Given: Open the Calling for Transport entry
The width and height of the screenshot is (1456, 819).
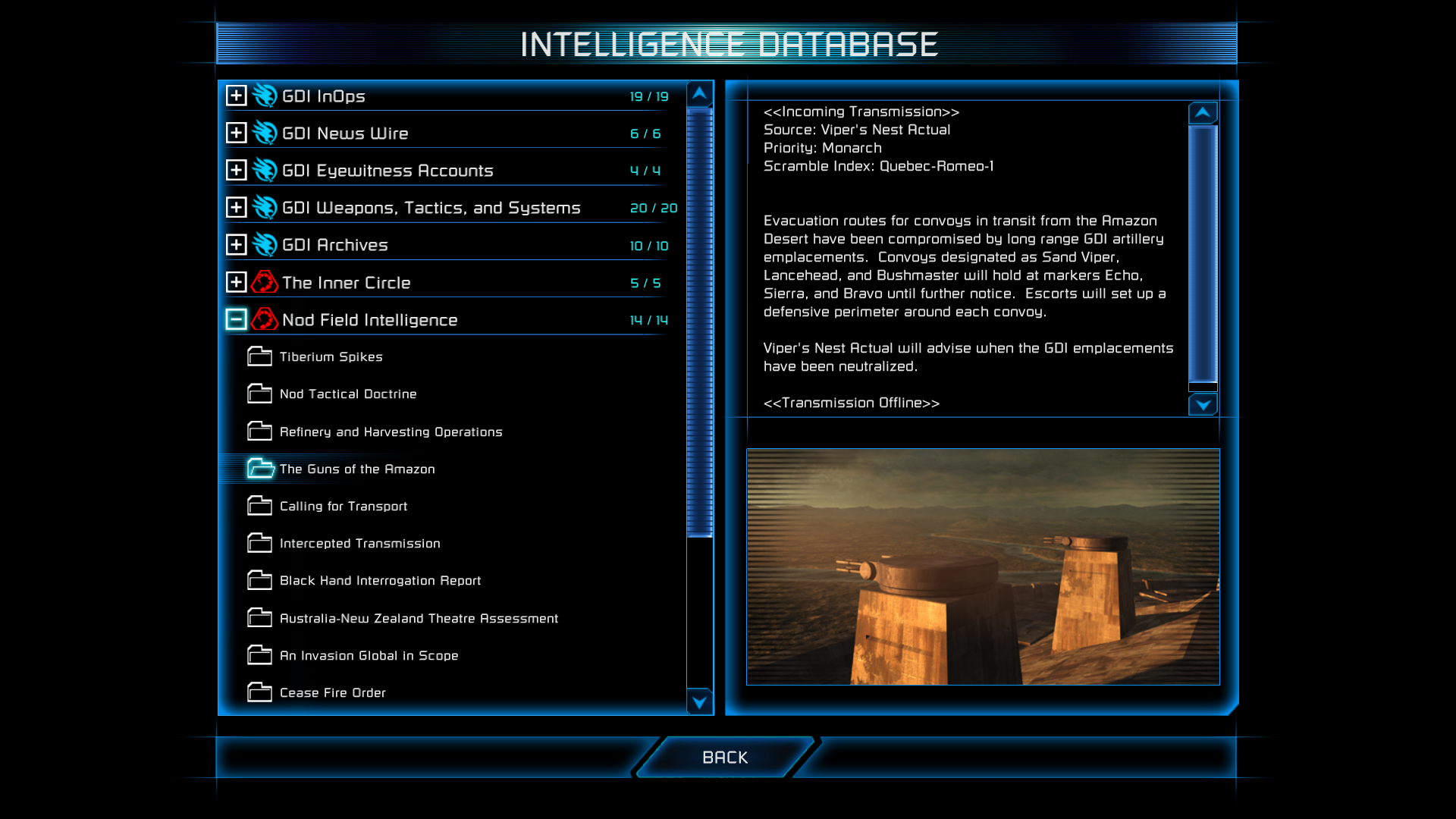Looking at the screenshot, I should (344, 506).
